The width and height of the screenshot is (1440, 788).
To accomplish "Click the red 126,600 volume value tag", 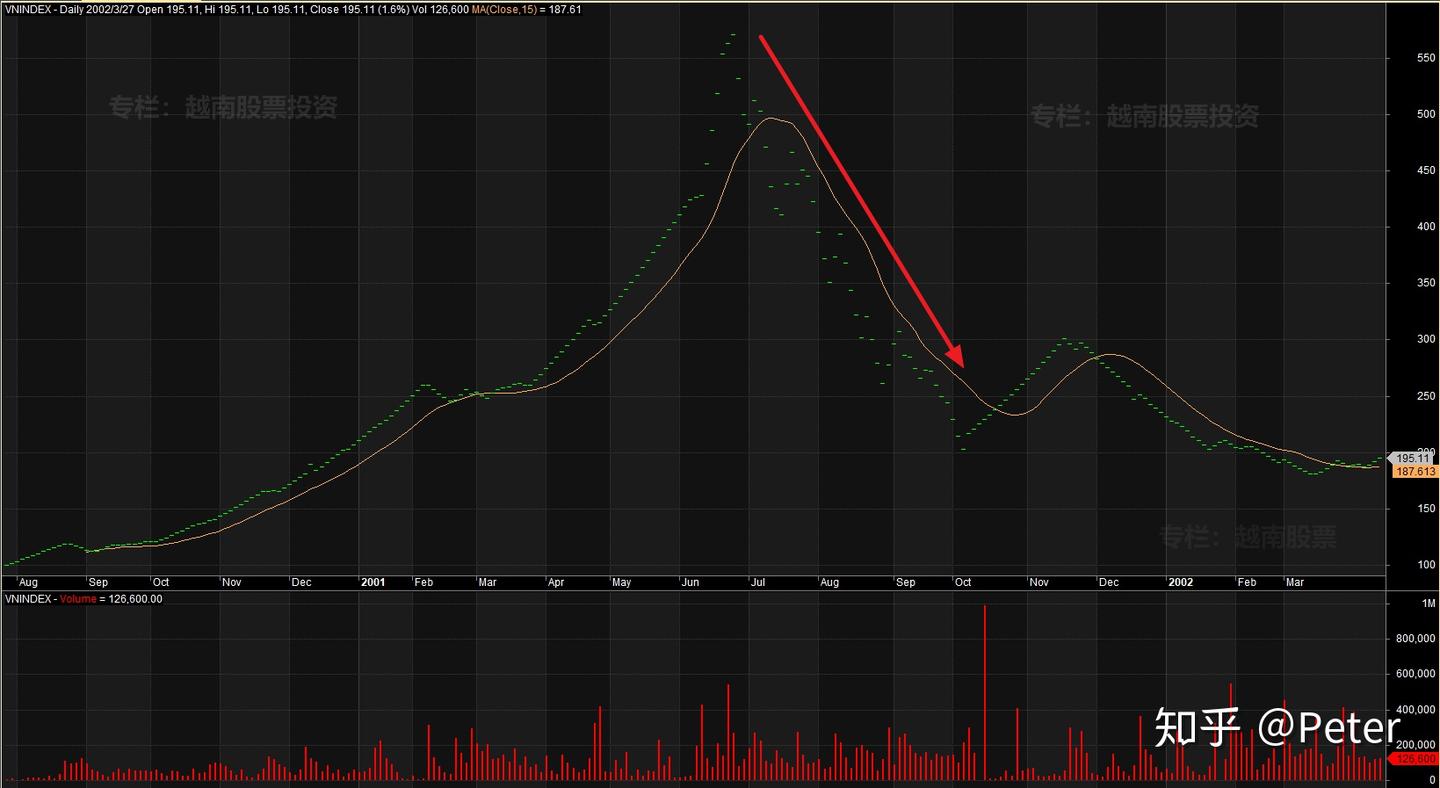I will point(1411,759).
